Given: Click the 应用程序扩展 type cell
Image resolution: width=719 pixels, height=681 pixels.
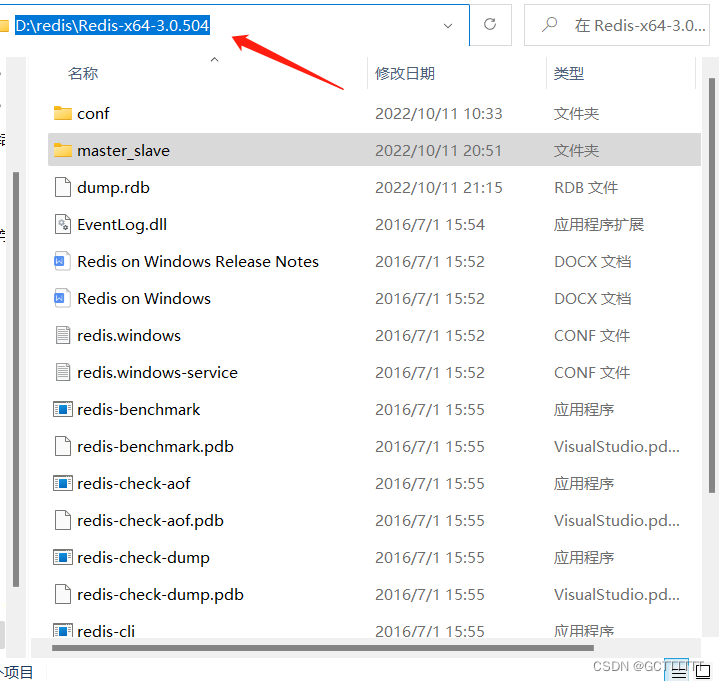Looking at the screenshot, I should pyautogui.click(x=599, y=225).
